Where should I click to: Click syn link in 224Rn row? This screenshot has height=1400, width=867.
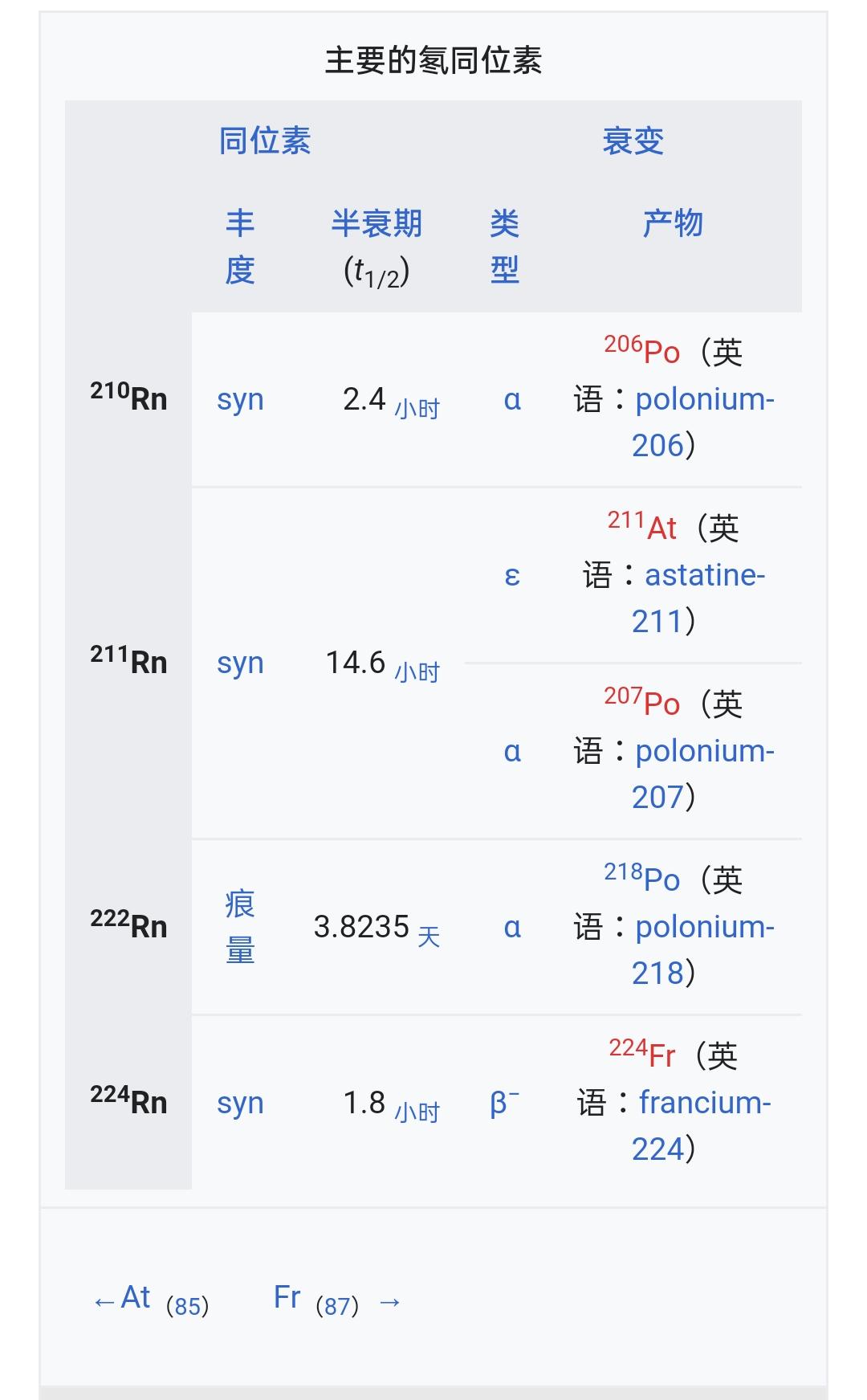(x=240, y=1104)
